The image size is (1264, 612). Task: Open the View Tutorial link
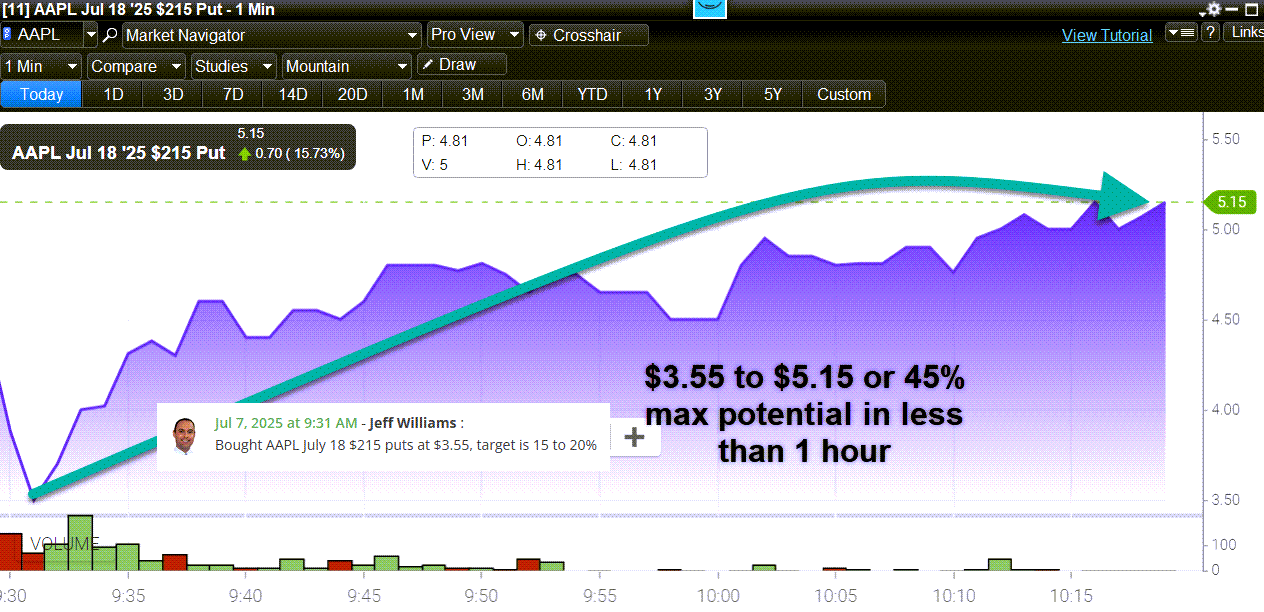1107,35
